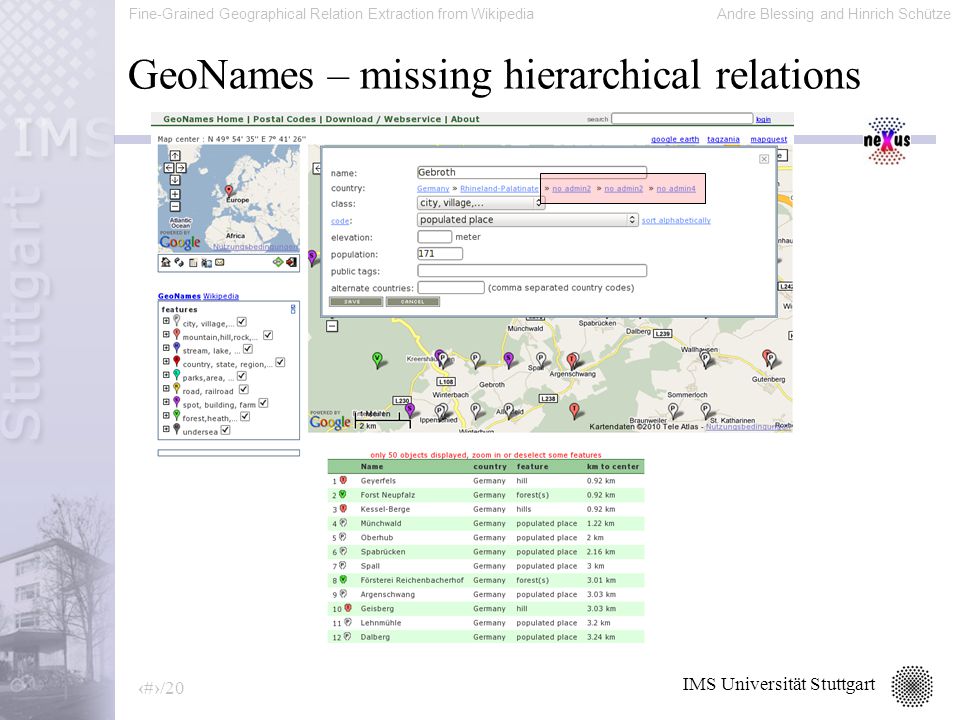Uncheck the country, state, region checkbox
The image size is (960, 720).
pos(280,362)
